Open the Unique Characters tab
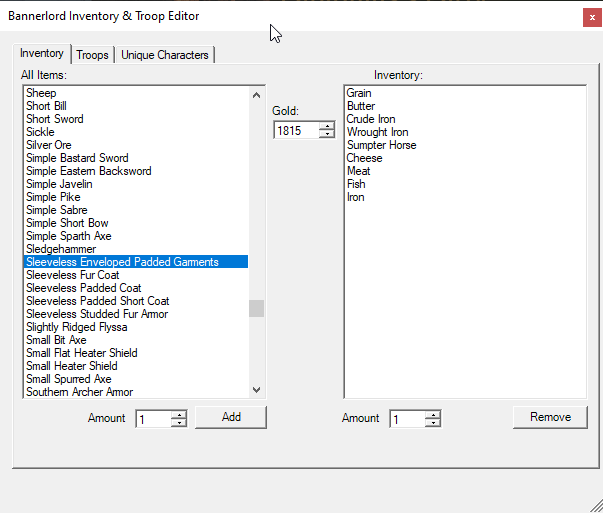This screenshot has height=513, width=603. coord(165,55)
